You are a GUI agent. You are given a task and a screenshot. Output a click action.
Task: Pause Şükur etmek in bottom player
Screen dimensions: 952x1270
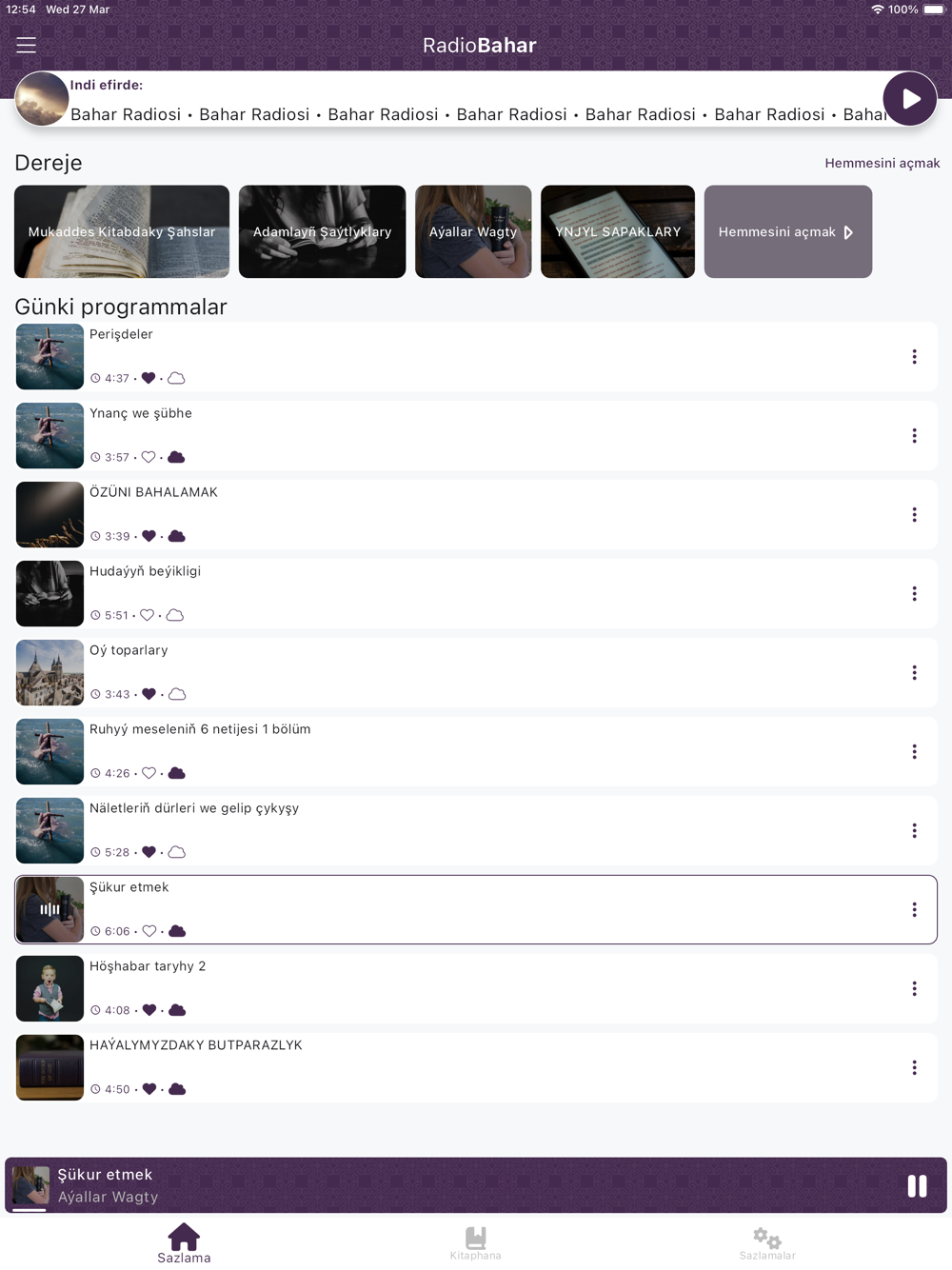tap(917, 1185)
